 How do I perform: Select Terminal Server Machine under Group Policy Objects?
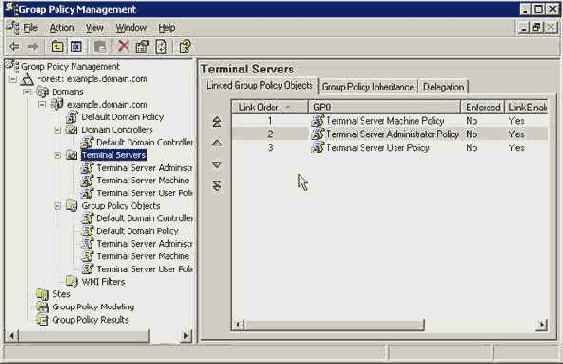pos(143,256)
